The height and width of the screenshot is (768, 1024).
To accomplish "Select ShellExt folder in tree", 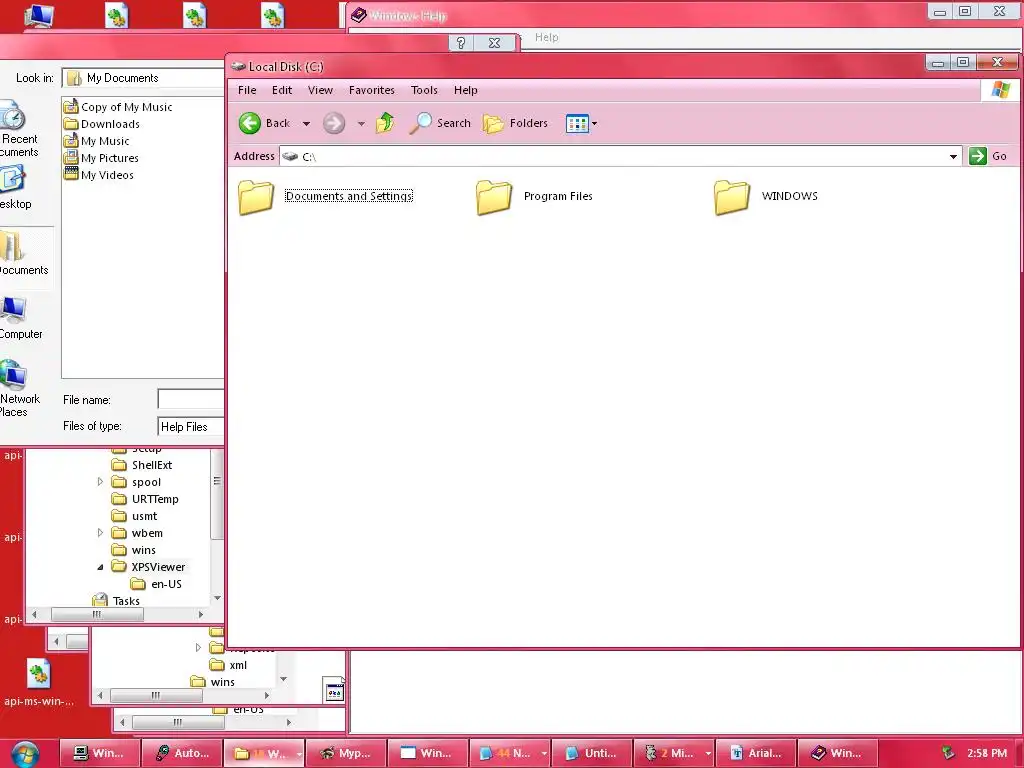I will (x=142, y=465).
